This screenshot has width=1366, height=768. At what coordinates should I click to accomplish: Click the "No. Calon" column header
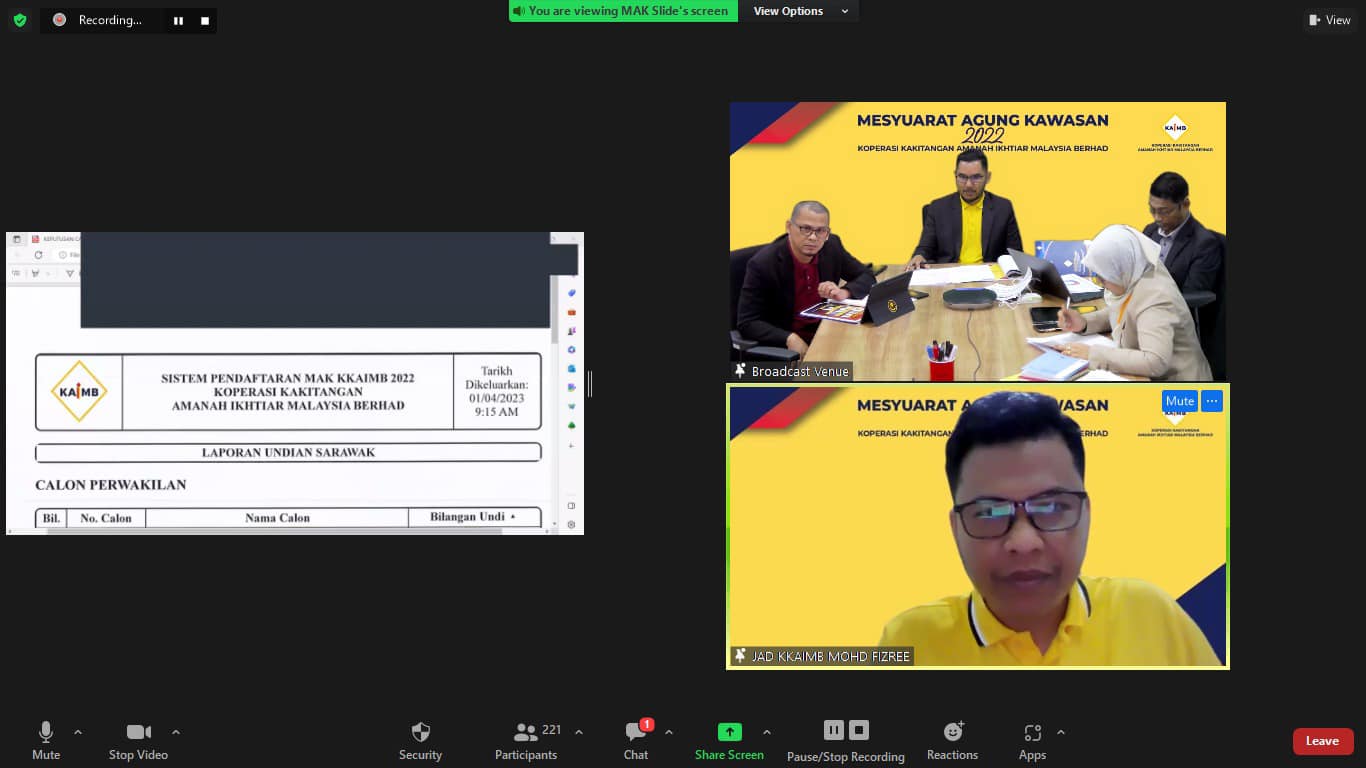click(x=106, y=518)
